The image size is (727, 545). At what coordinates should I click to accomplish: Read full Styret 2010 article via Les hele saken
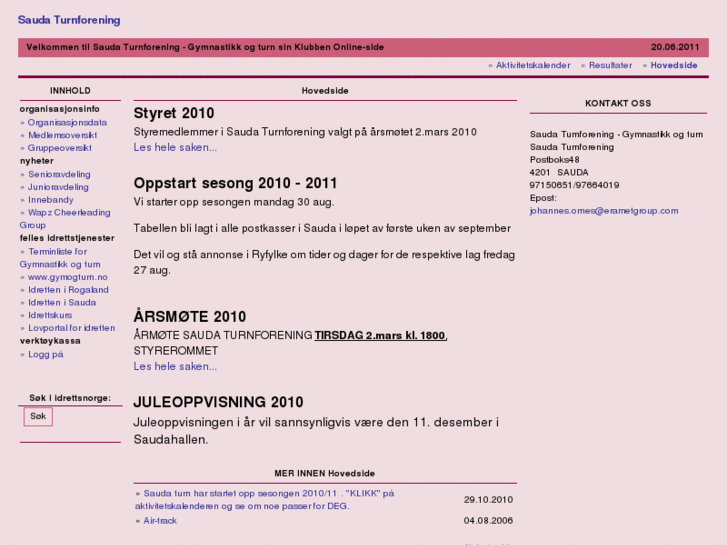tap(175, 147)
